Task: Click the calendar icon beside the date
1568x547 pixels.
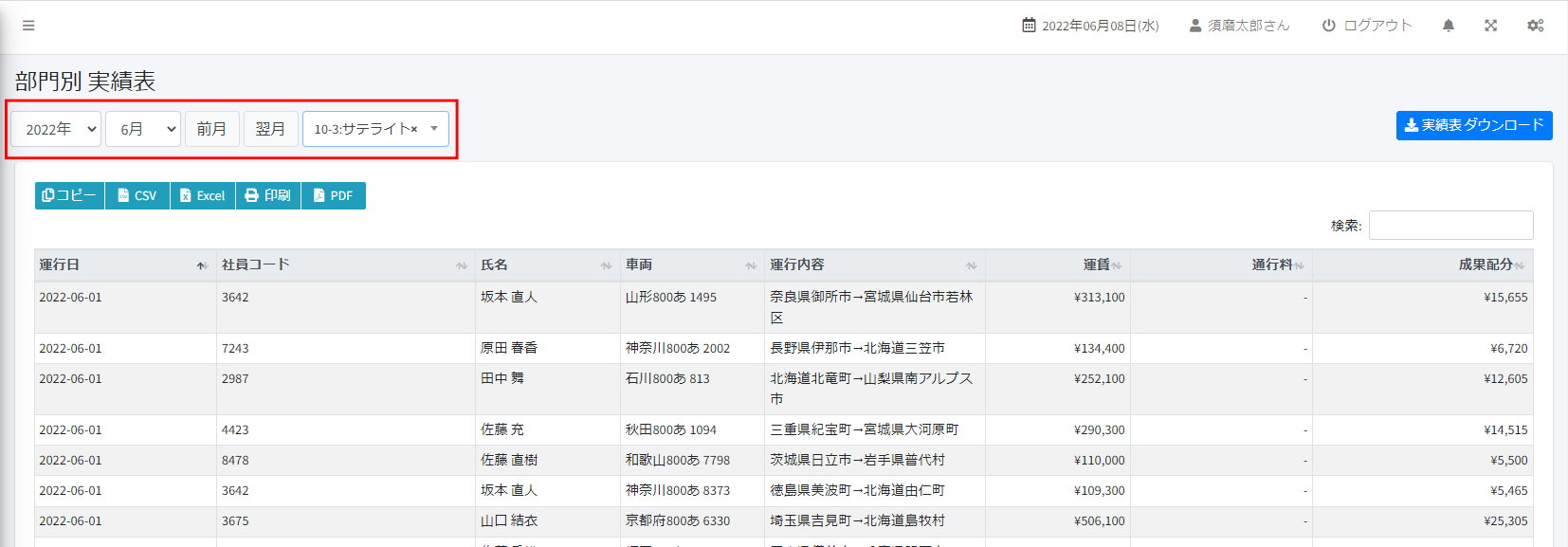Action: coord(1029,26)
